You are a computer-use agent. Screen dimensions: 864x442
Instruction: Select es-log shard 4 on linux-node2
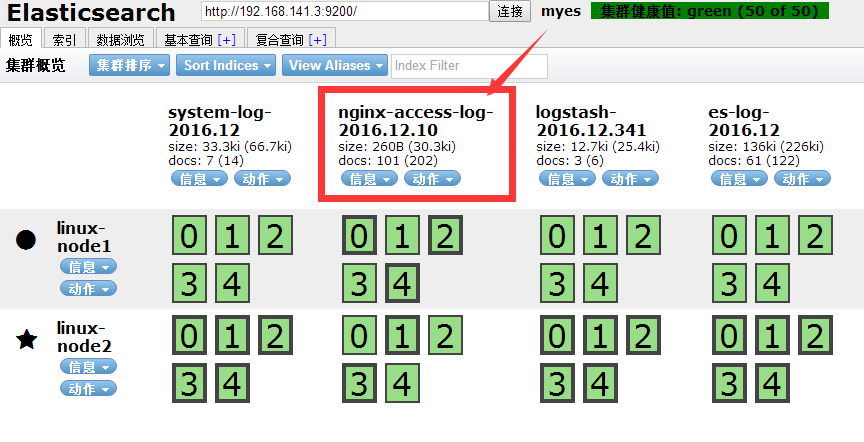coord(772,383)
